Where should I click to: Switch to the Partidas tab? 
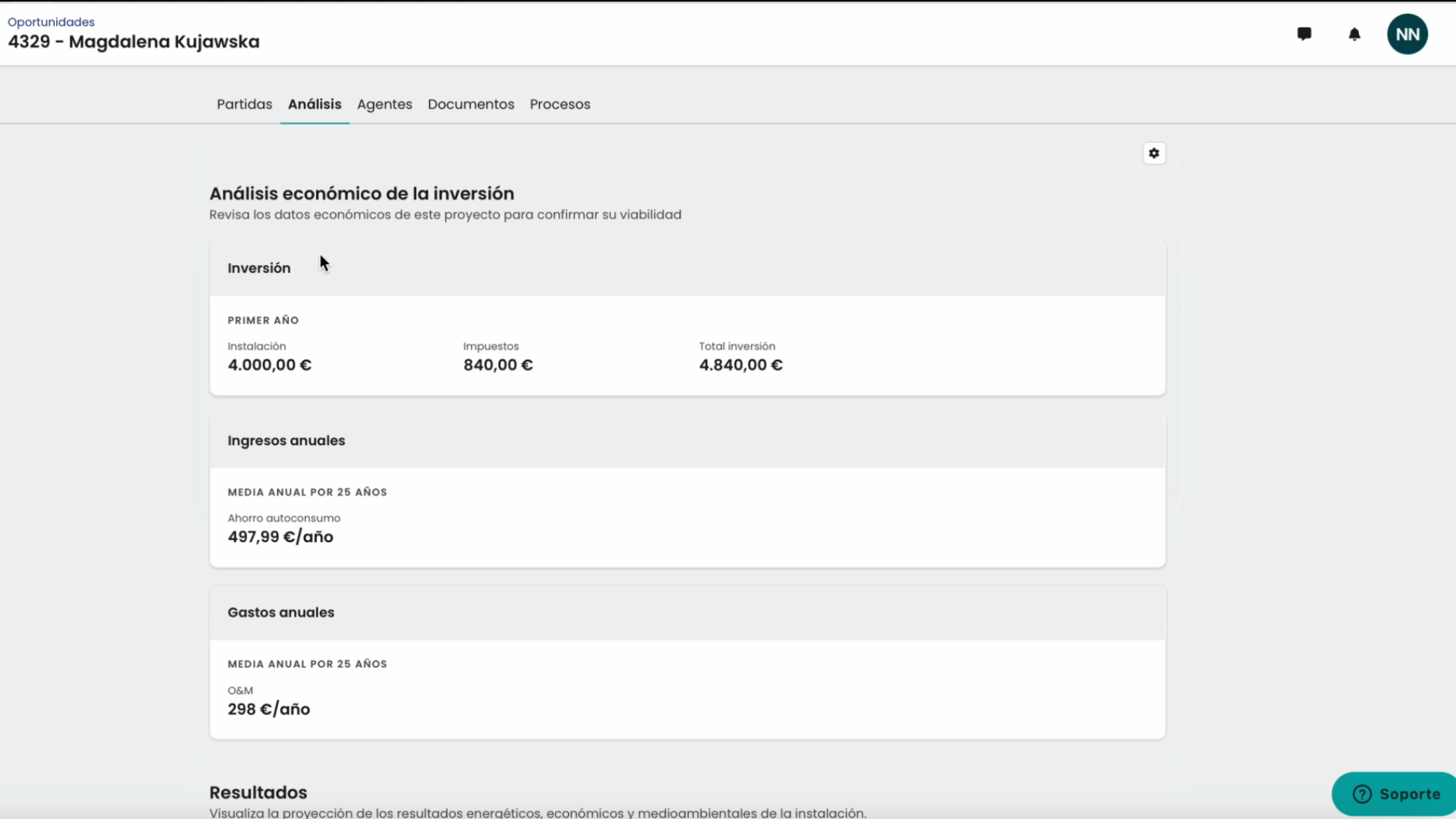click(x=244, y=105)
